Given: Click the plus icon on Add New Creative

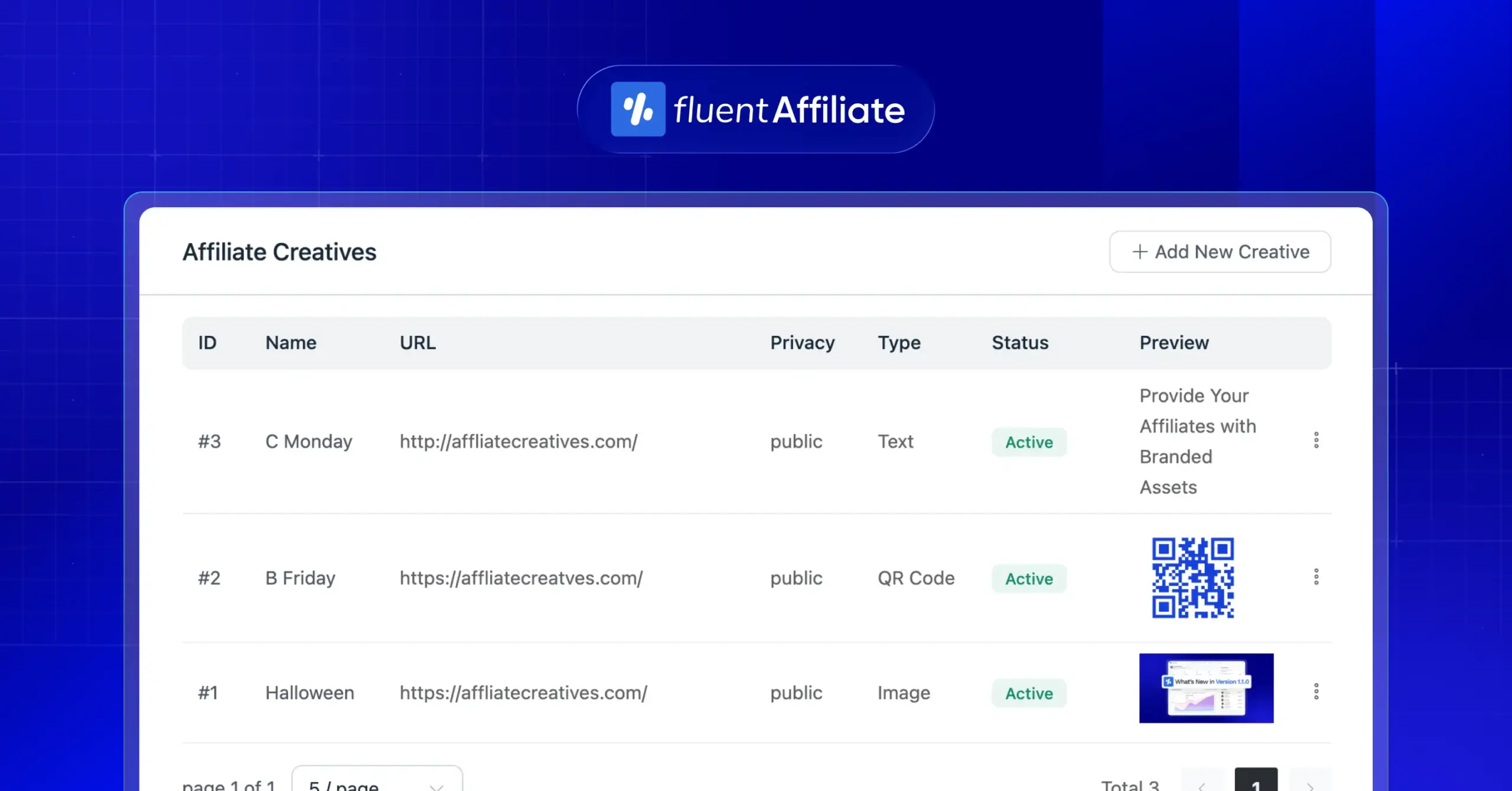Looking at the screenshot, I should (1139, 251).
